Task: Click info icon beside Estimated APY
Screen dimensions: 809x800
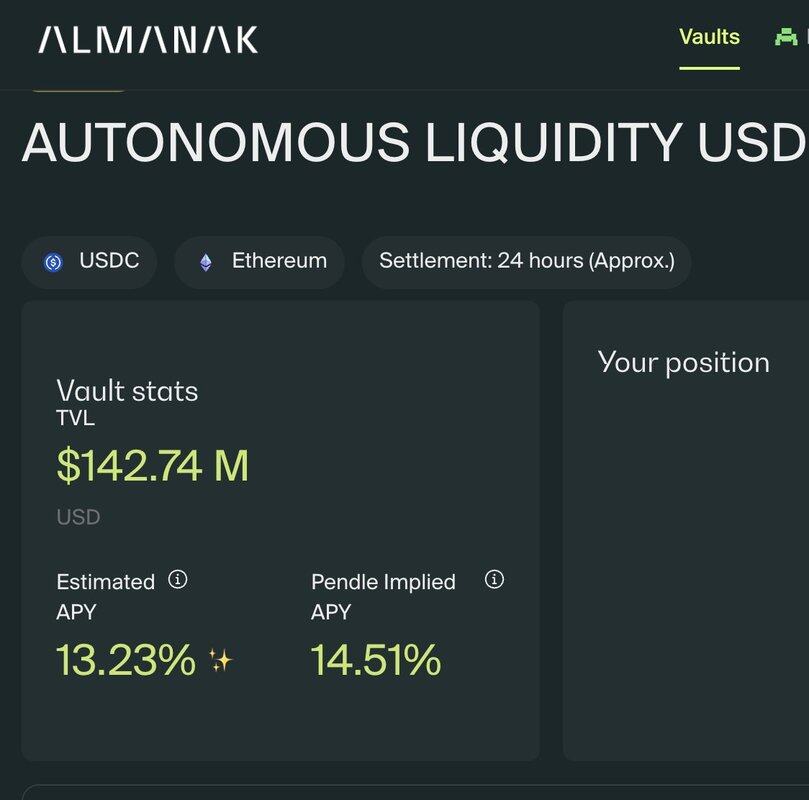Action: click(178, 579)
